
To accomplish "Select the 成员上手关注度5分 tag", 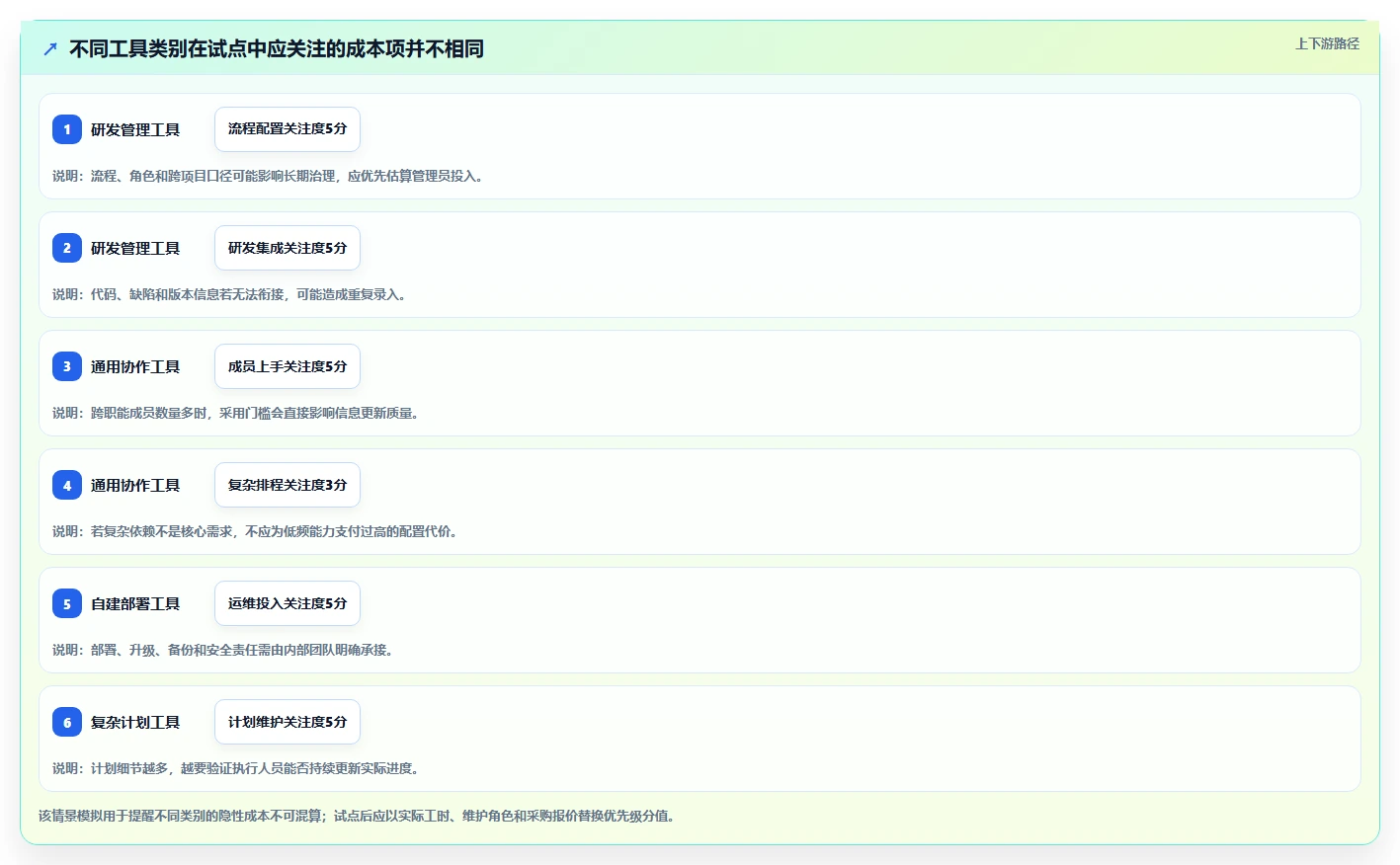I will coord(288,366).
